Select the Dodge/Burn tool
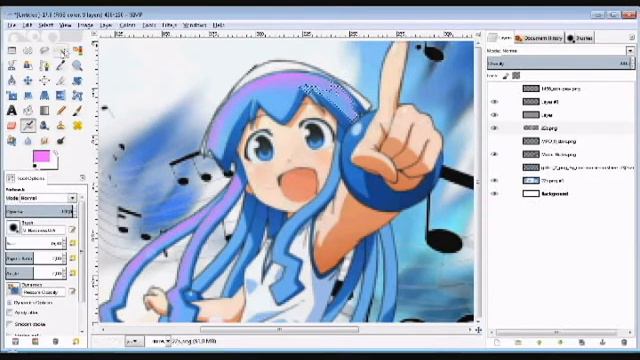The height and width of the screenshot is (360, 640). point(61,140)
